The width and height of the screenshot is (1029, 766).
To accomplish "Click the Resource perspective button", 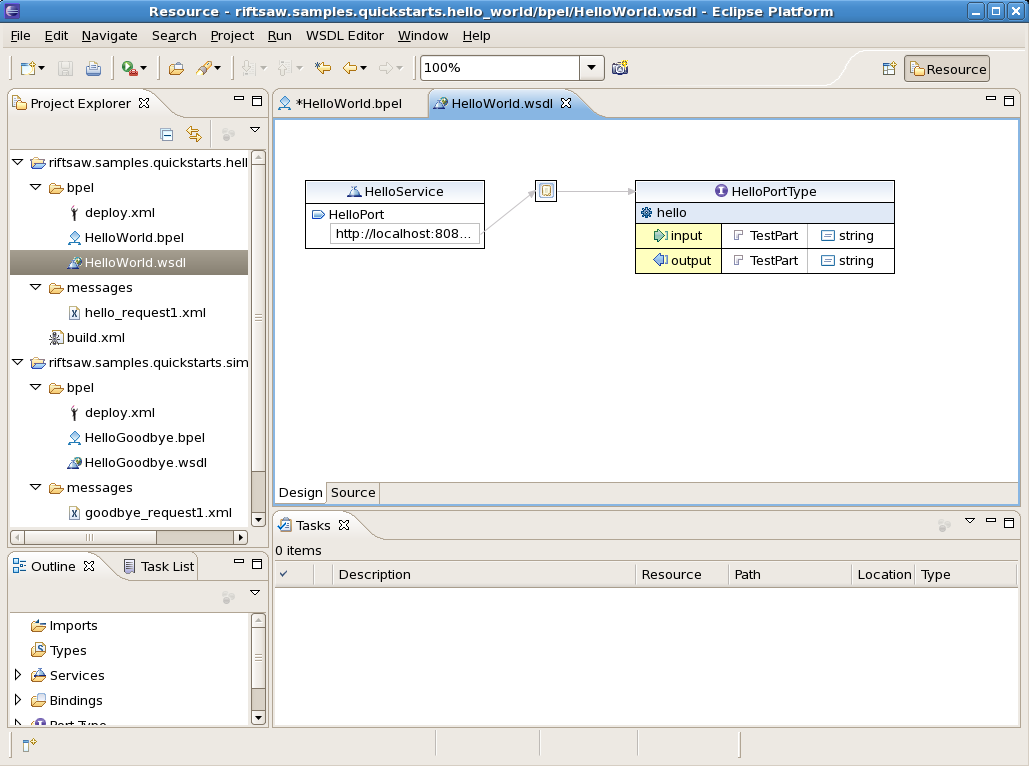I will coord(946,69).
